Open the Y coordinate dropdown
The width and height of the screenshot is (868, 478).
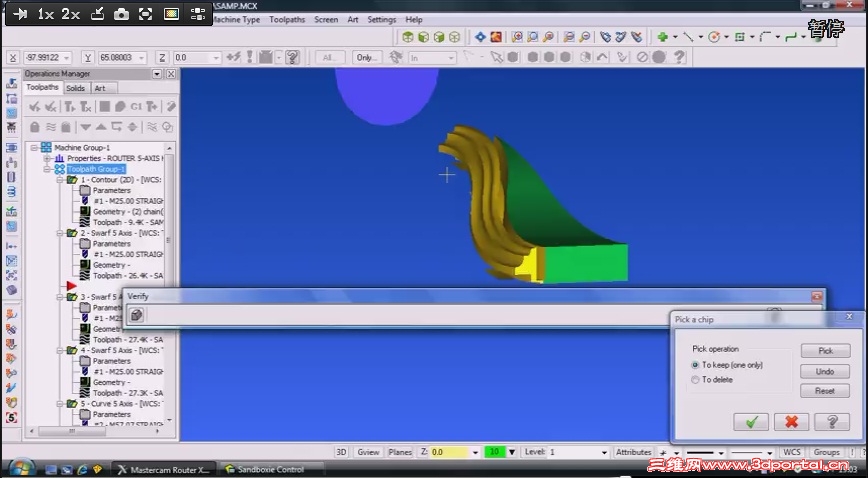pyautogui.click(x=142, y=58)
